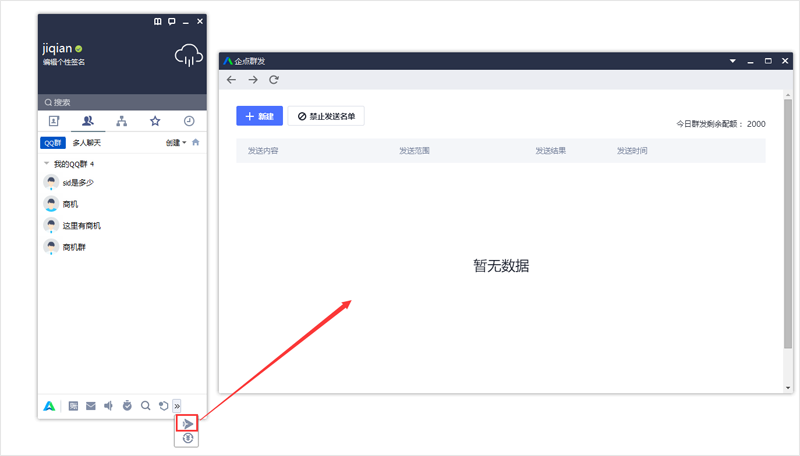Switch to the contact card tab
This screenshot has width=800, height=456.
(54, 121)
